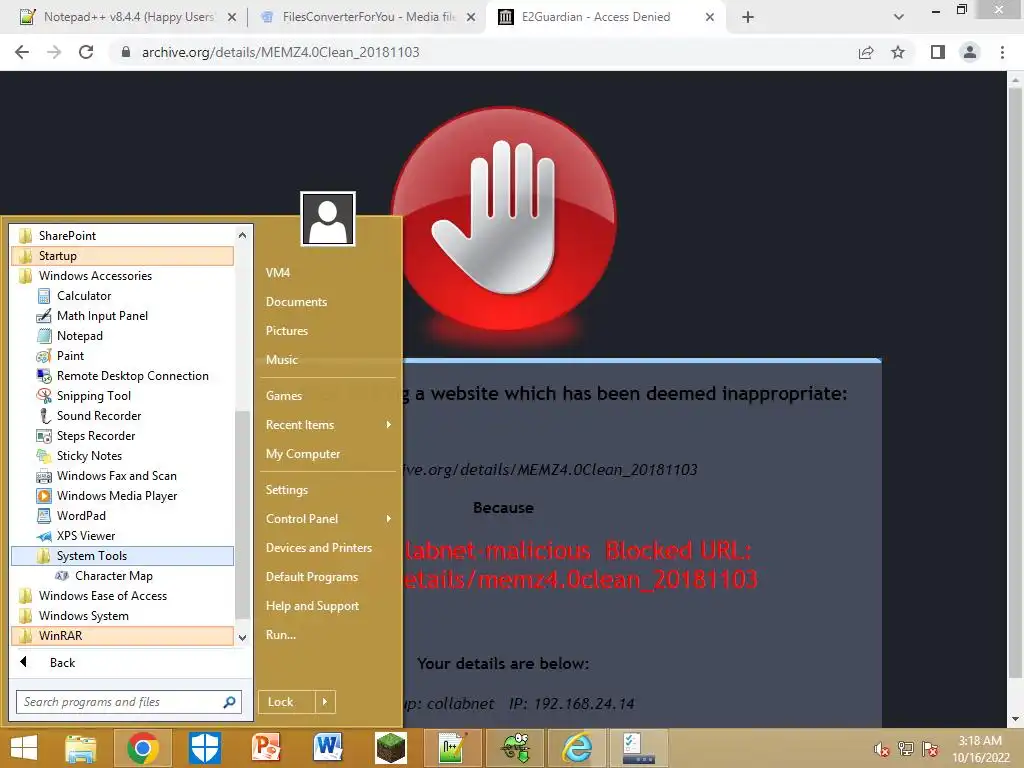
Task: Click the Lock button
Action: click(287, 702)
